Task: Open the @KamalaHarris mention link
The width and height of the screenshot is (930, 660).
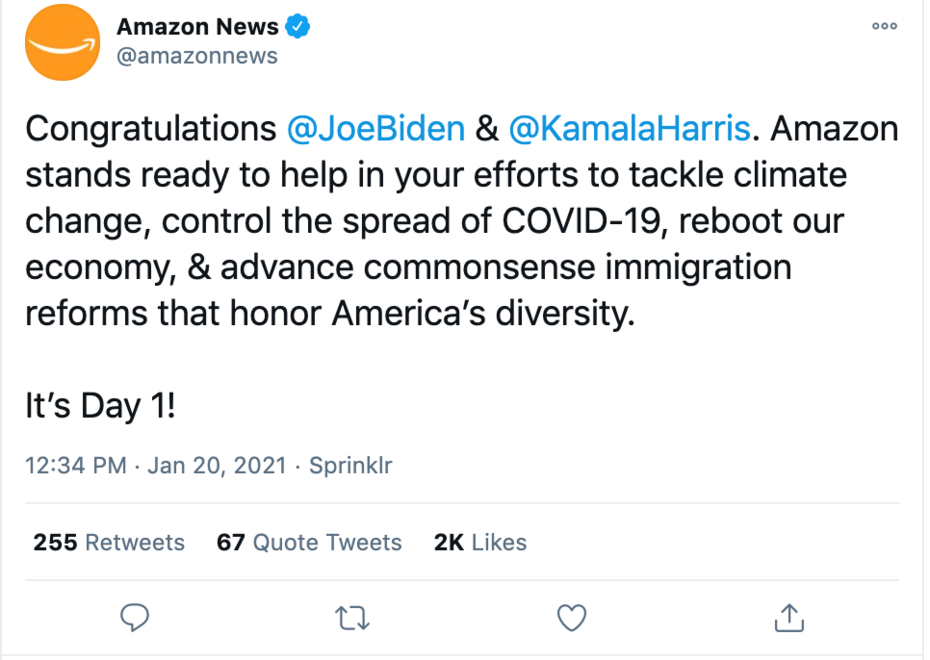Action: [629, 129]
